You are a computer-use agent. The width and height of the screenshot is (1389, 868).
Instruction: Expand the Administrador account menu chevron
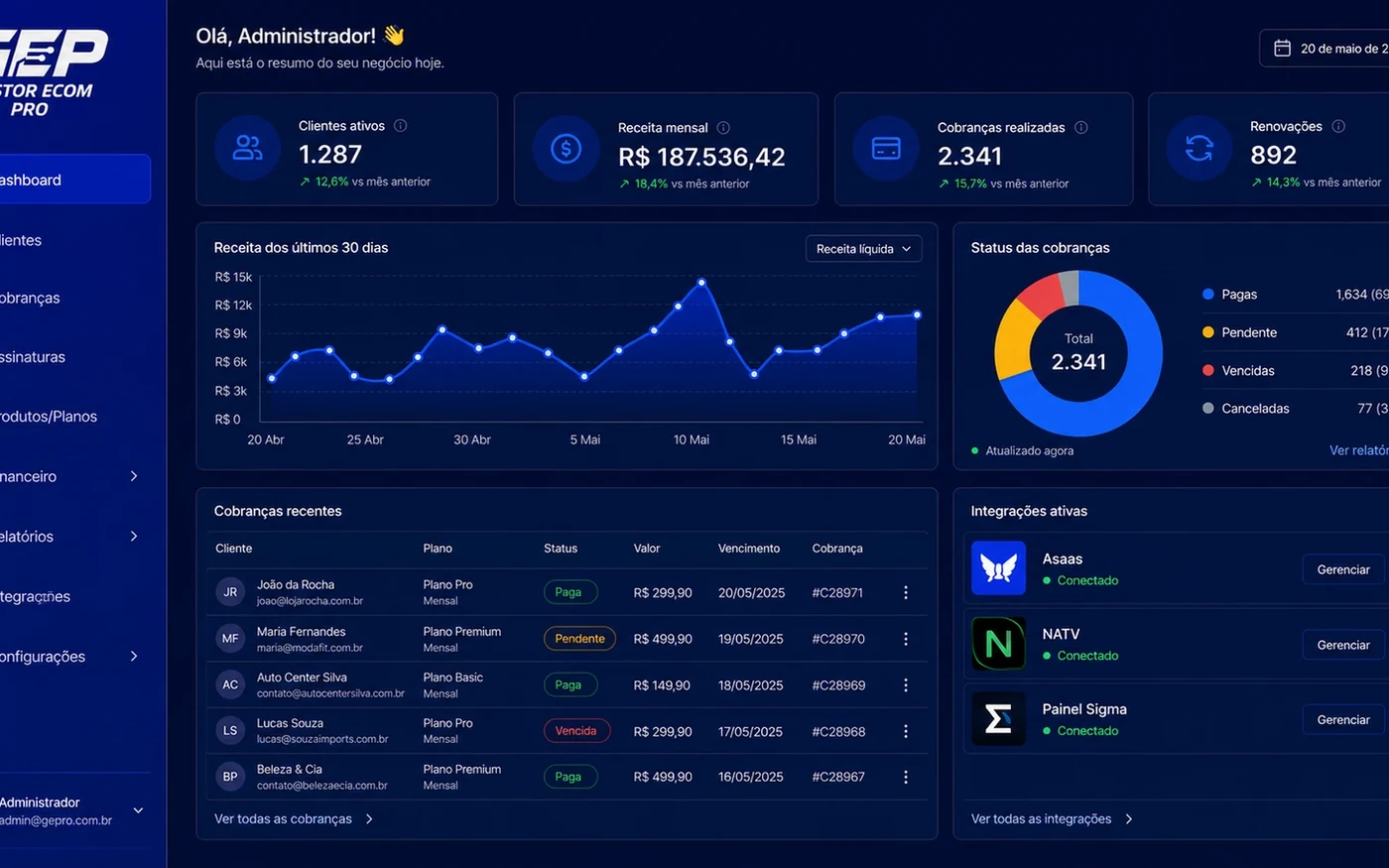(x=138, y=810)
